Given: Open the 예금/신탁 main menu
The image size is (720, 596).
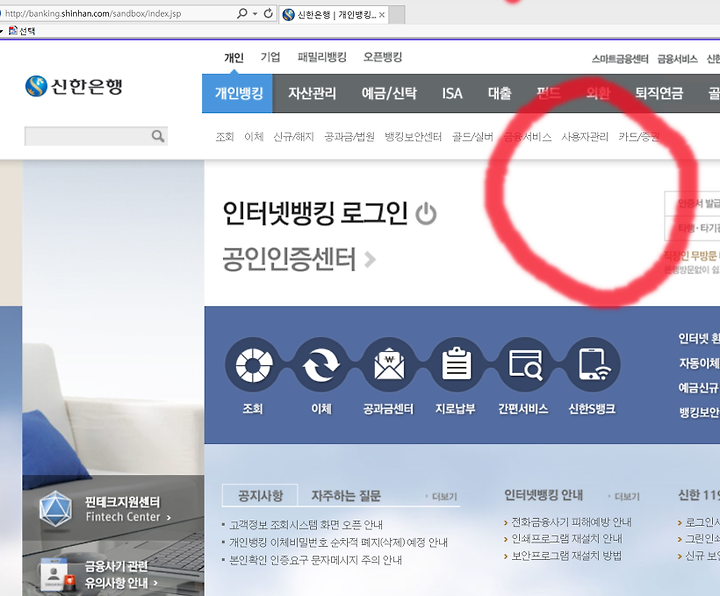Looking at the screenshot, I should [x=389, y=93].
